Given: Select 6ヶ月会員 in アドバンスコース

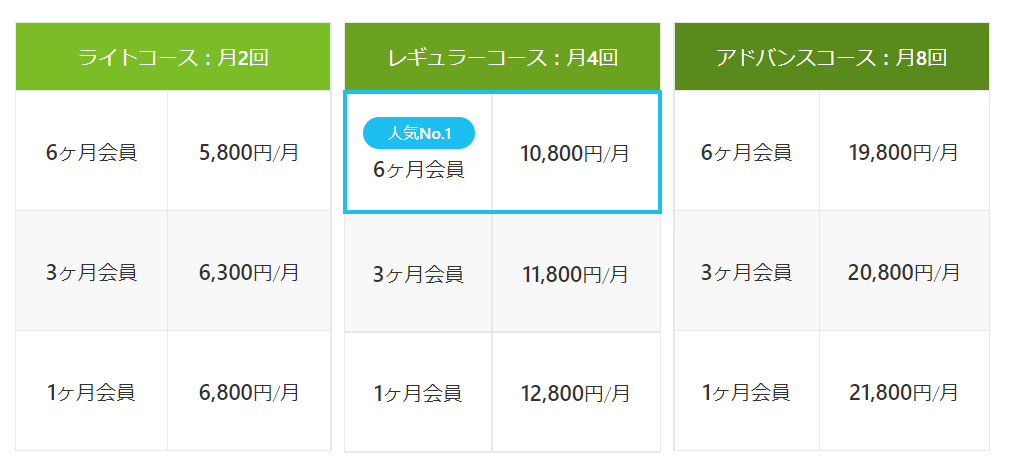Looking at the screenshot, I should (x=746, y=151).
